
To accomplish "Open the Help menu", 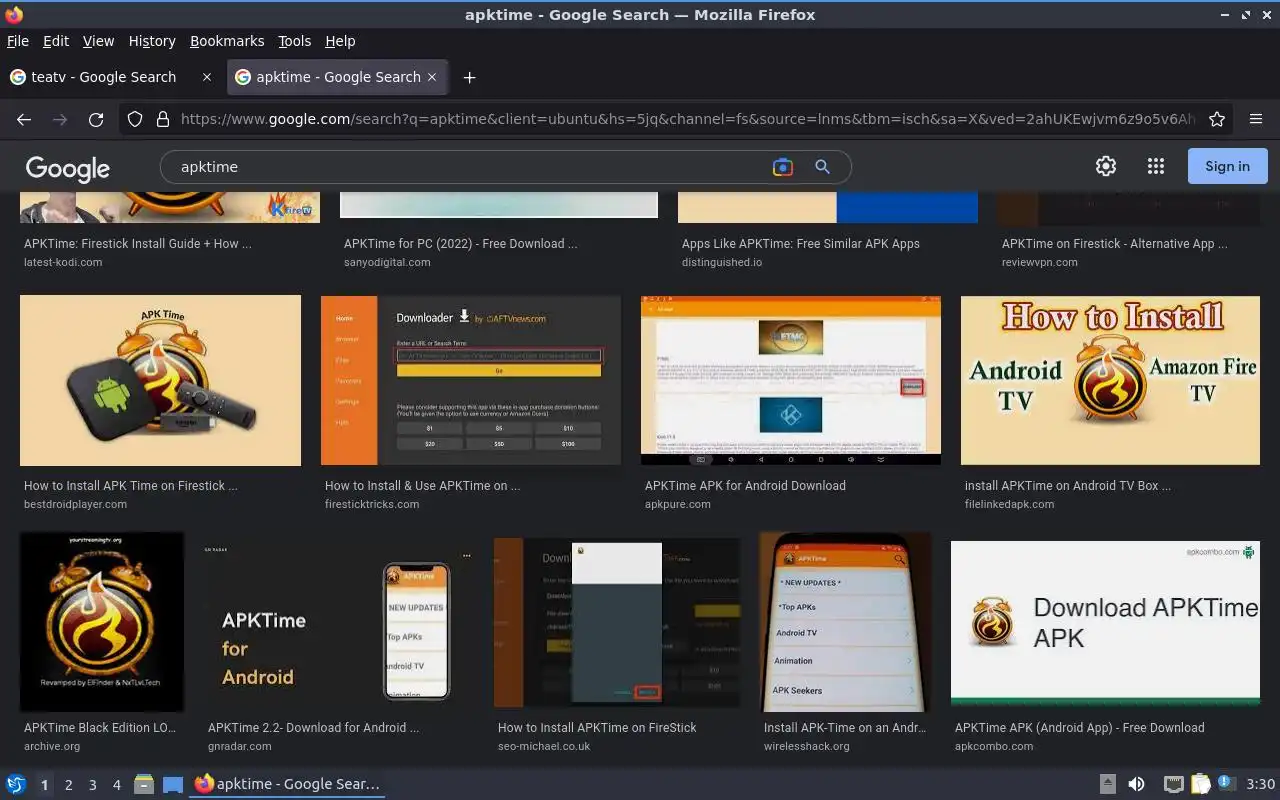I will [340, 41].
